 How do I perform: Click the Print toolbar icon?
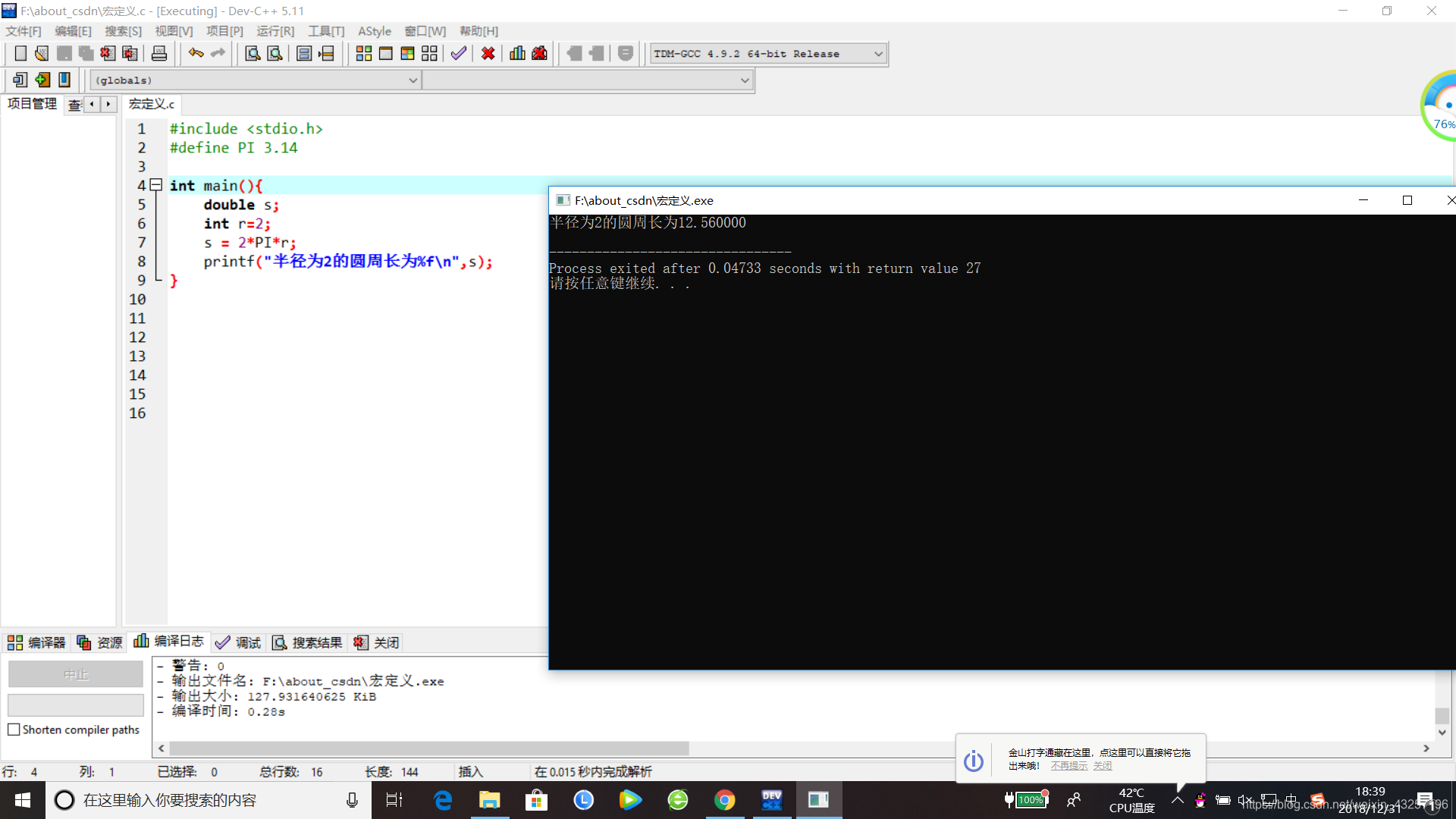click(158, 53)
